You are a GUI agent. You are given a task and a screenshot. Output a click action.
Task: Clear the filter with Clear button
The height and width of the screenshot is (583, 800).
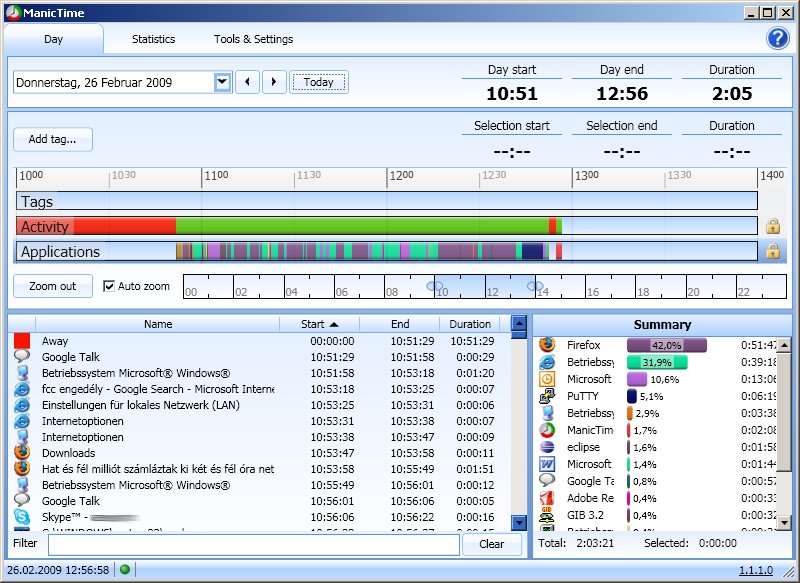point(491,544)
